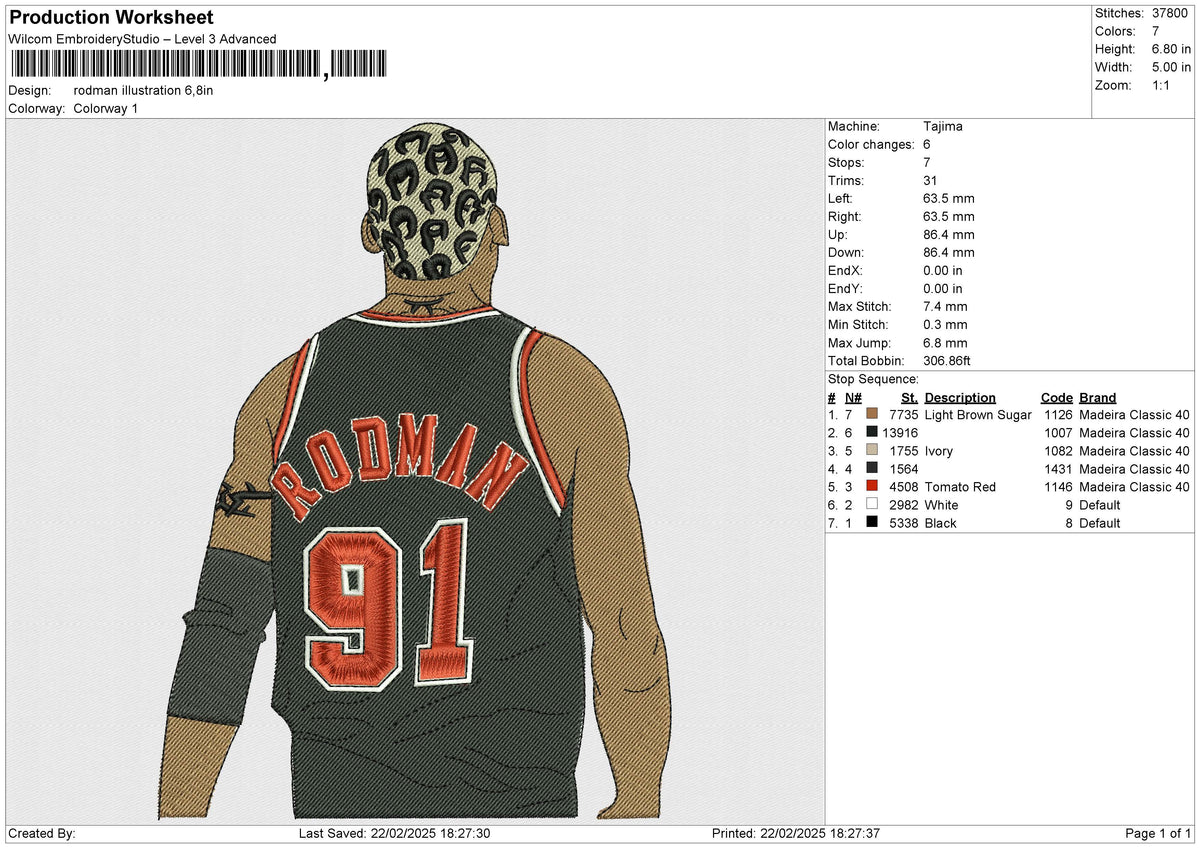The image size is (1200, 848).
Task: Click the stitch count 7735
Action: pyautogui.click(x=903, y=415)
